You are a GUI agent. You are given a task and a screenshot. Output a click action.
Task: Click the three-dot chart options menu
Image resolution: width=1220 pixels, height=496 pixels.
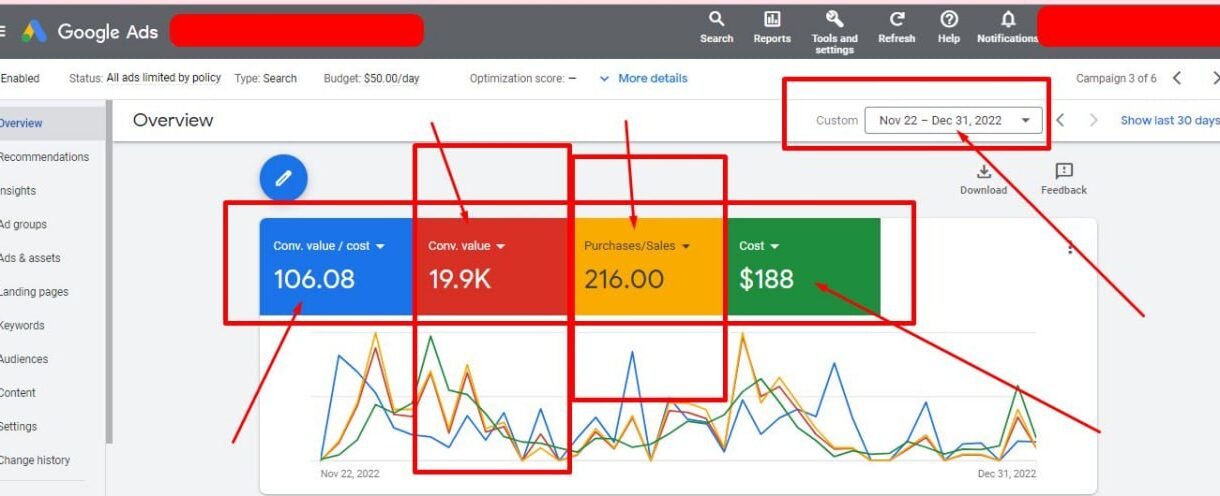(x=1070, y=248)
